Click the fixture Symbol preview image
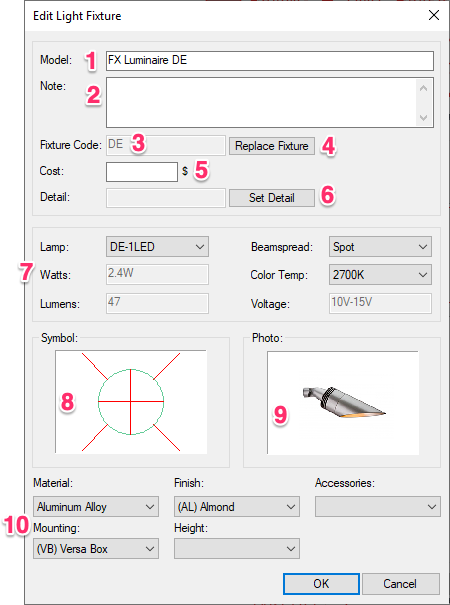Viewport: 450px width, 605px height. [131, 402]
